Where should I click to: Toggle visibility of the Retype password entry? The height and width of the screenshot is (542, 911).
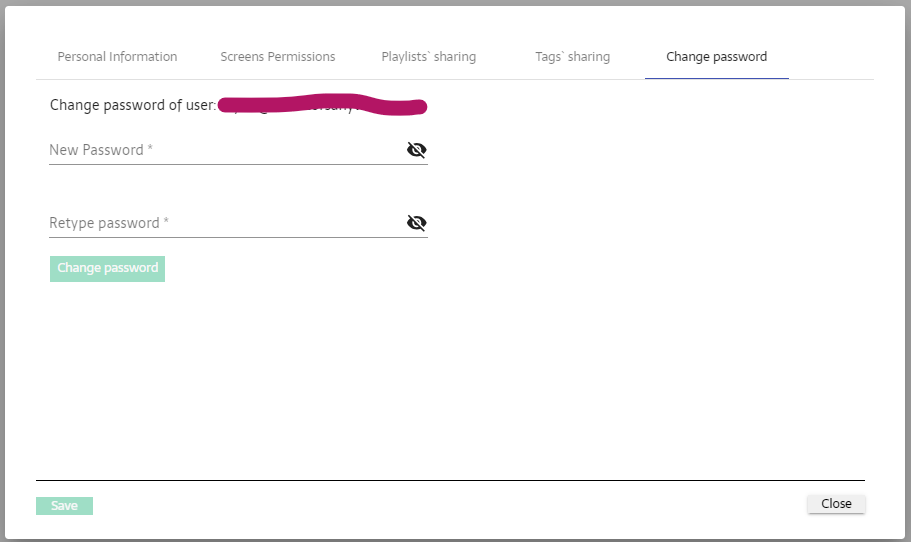(x=416, y=223)
